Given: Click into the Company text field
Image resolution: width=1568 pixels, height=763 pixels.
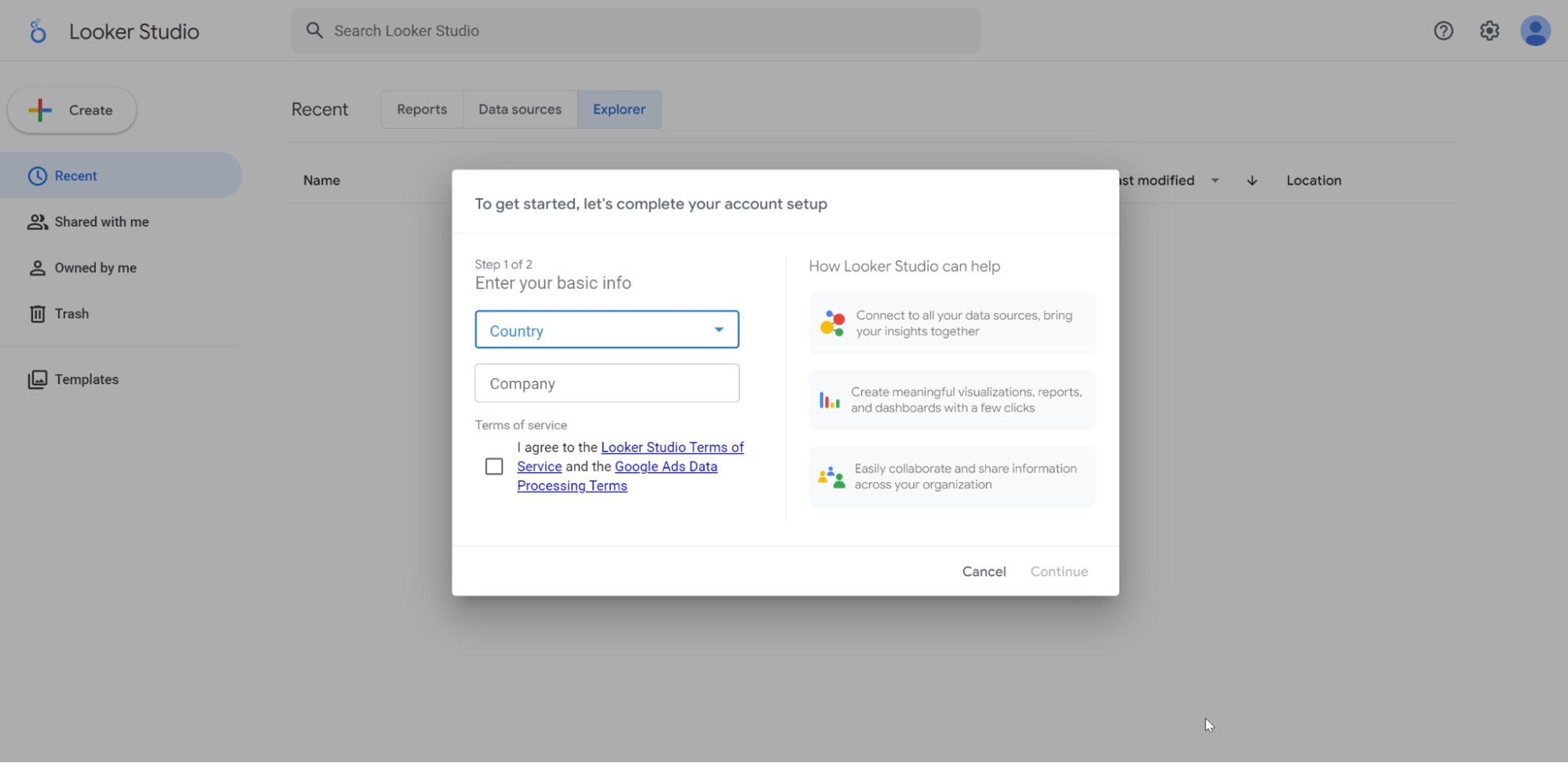Looking at the screenshot, I should click(606, 383).
